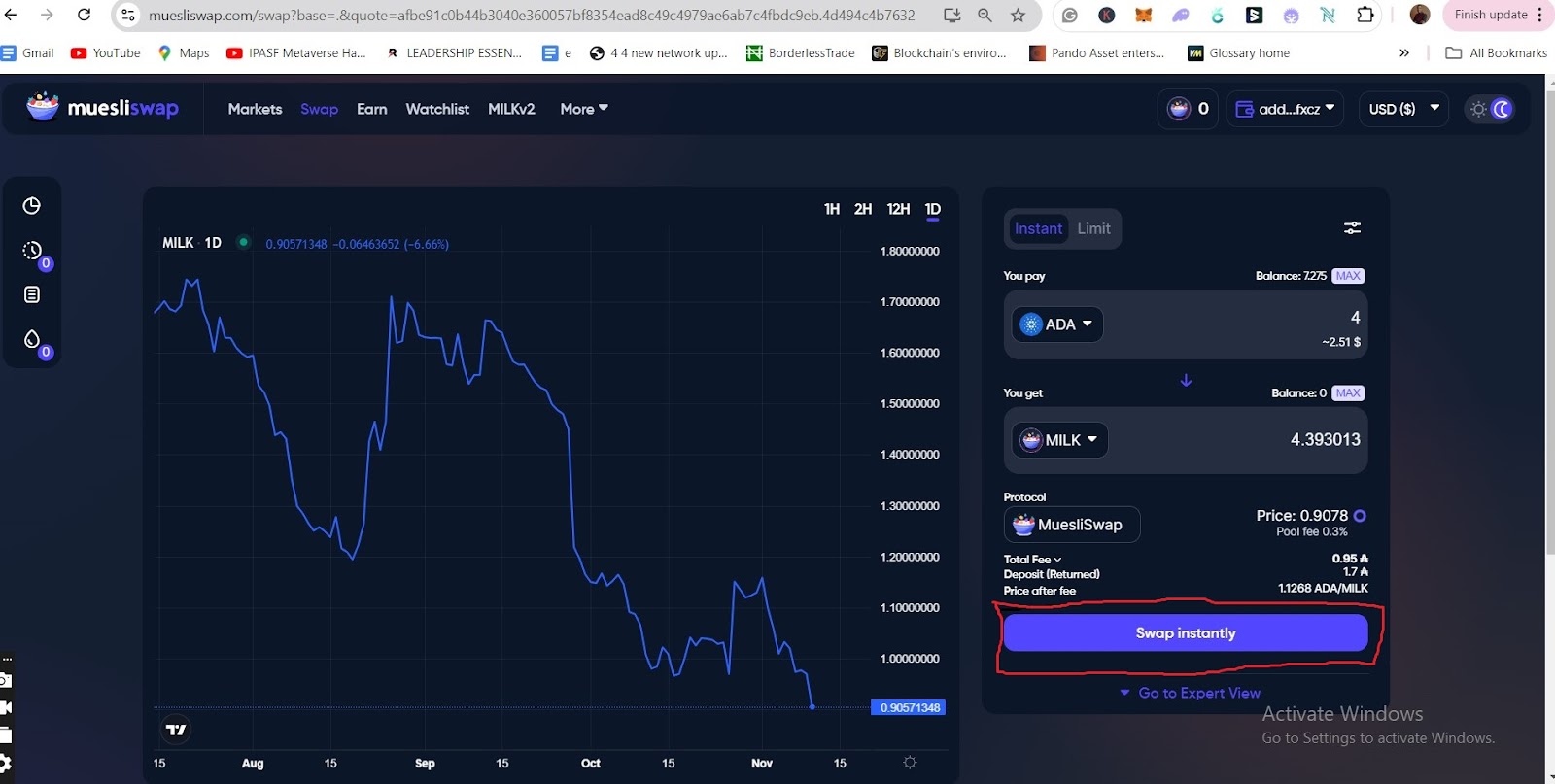Screen dimensions: 1555x784
Task: Open the Gmail bookmark
Action: point(27,53)
